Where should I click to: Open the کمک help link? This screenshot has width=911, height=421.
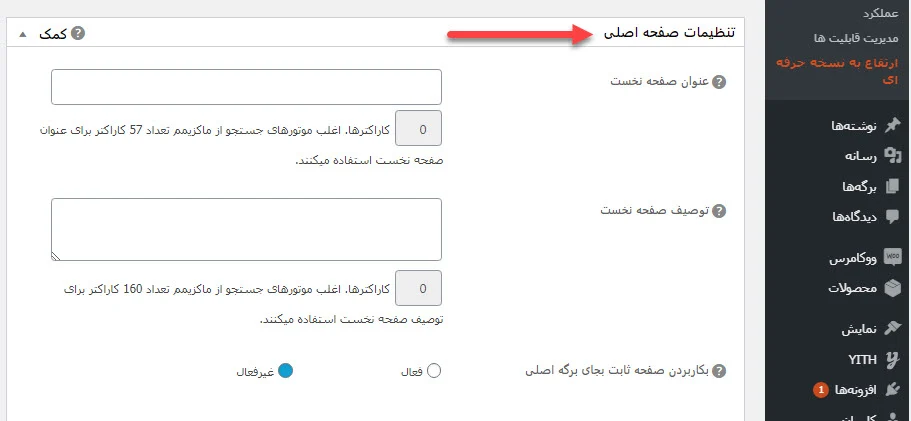tap(62, 33)
